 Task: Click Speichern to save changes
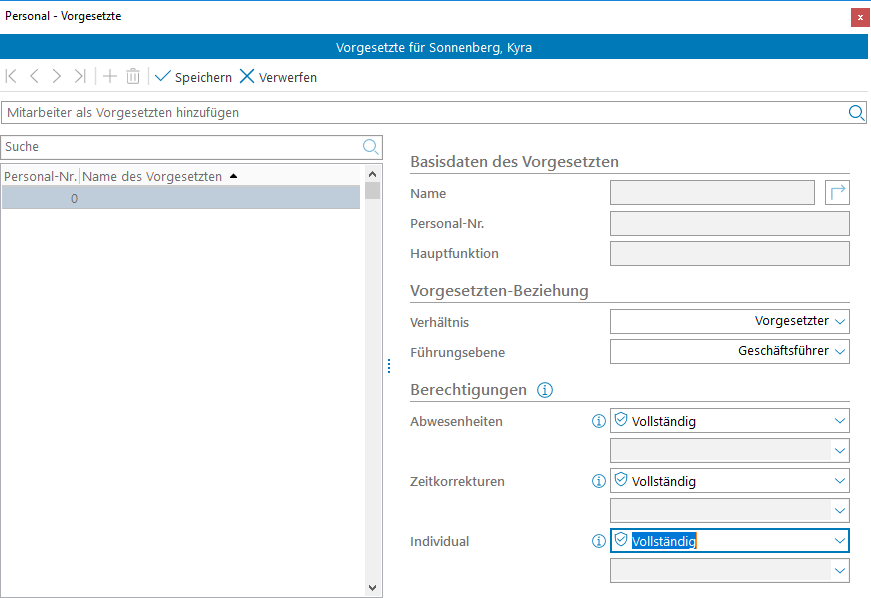(x=193, y=77)
